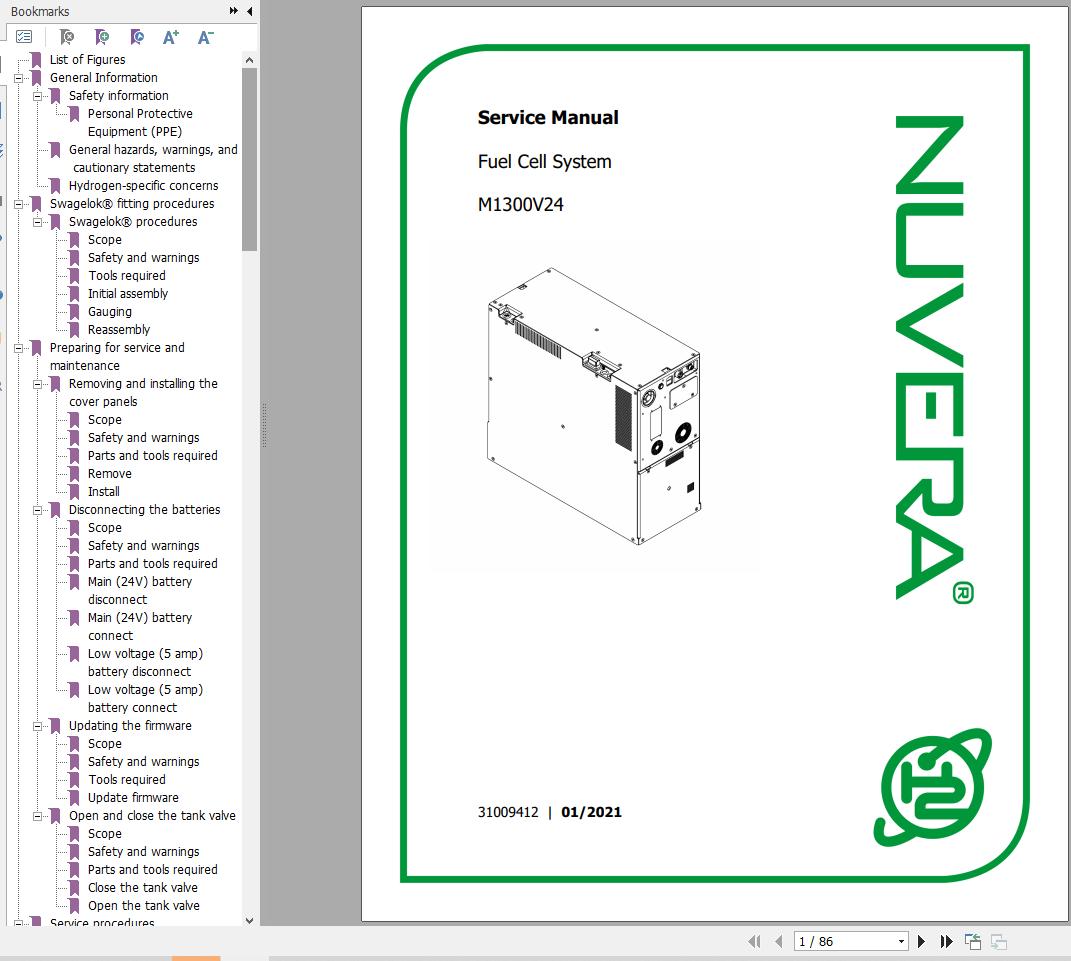Image resolution: width=1071 pixels, height=961 pixels.
Task: Open Removing and installing the cover panels bookmark
Action: click(x=143, y=393)
